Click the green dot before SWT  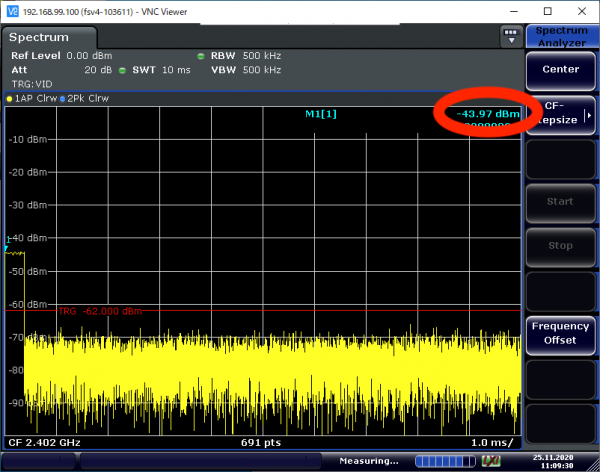pos(122,70)
